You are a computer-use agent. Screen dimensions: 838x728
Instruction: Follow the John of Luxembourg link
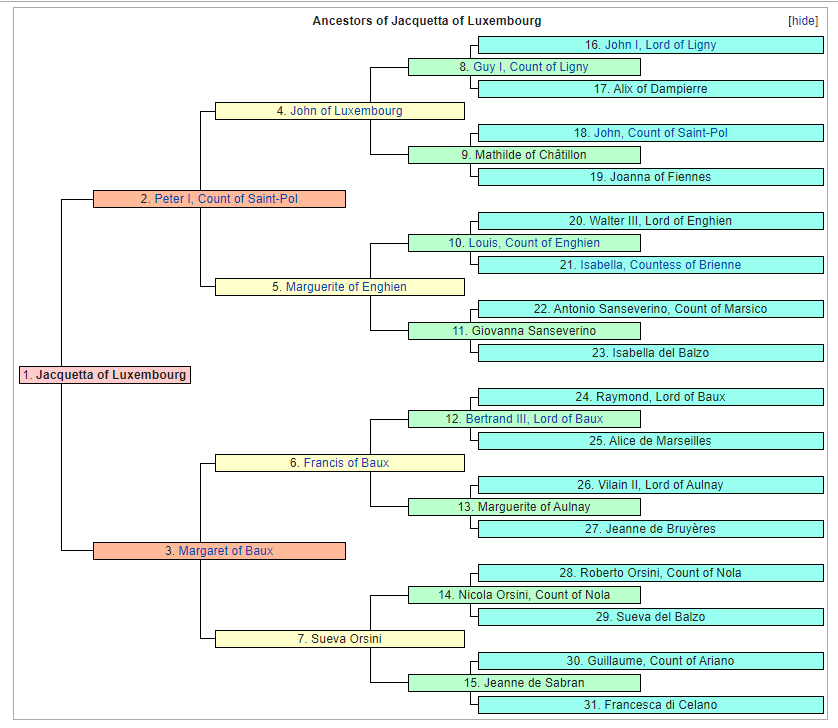point(346,111)
